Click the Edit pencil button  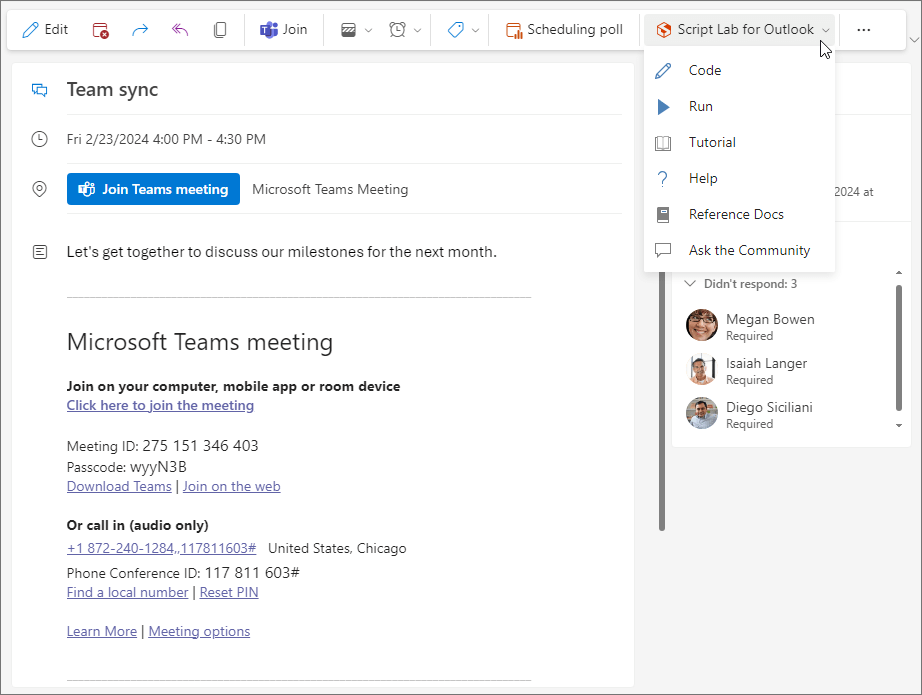45,29
